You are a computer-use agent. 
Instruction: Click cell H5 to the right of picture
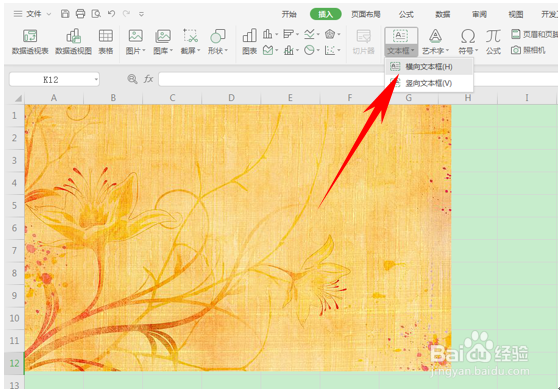click(474, 205)
